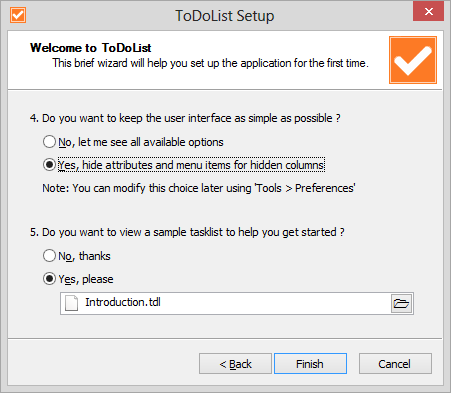Go back using the '< Back' button

[x=235, y=364]
